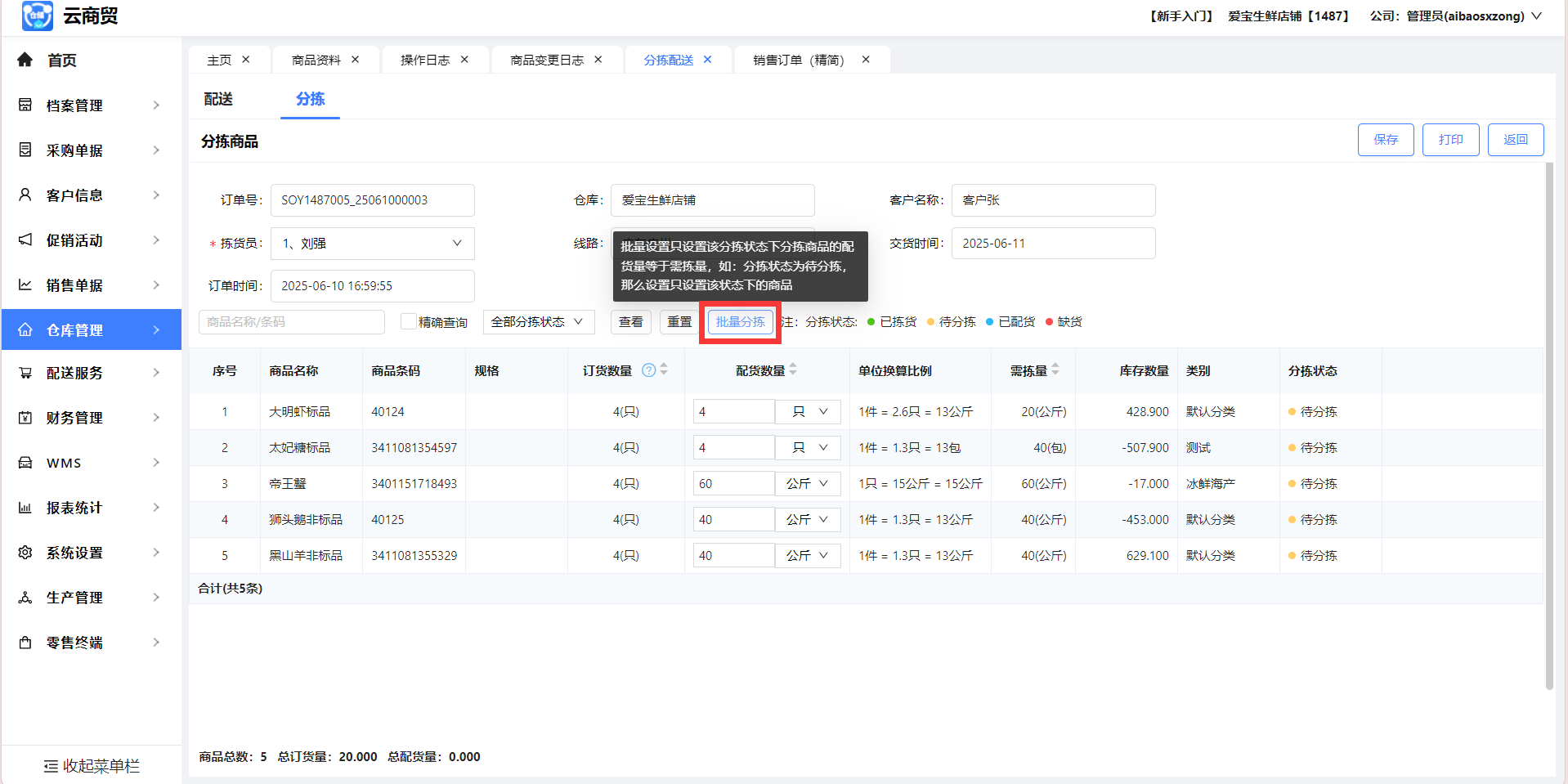Viewport: 1568px width, 784px height.
Task: Click the 云商贸 logo icon
Action: pos(37,16)
